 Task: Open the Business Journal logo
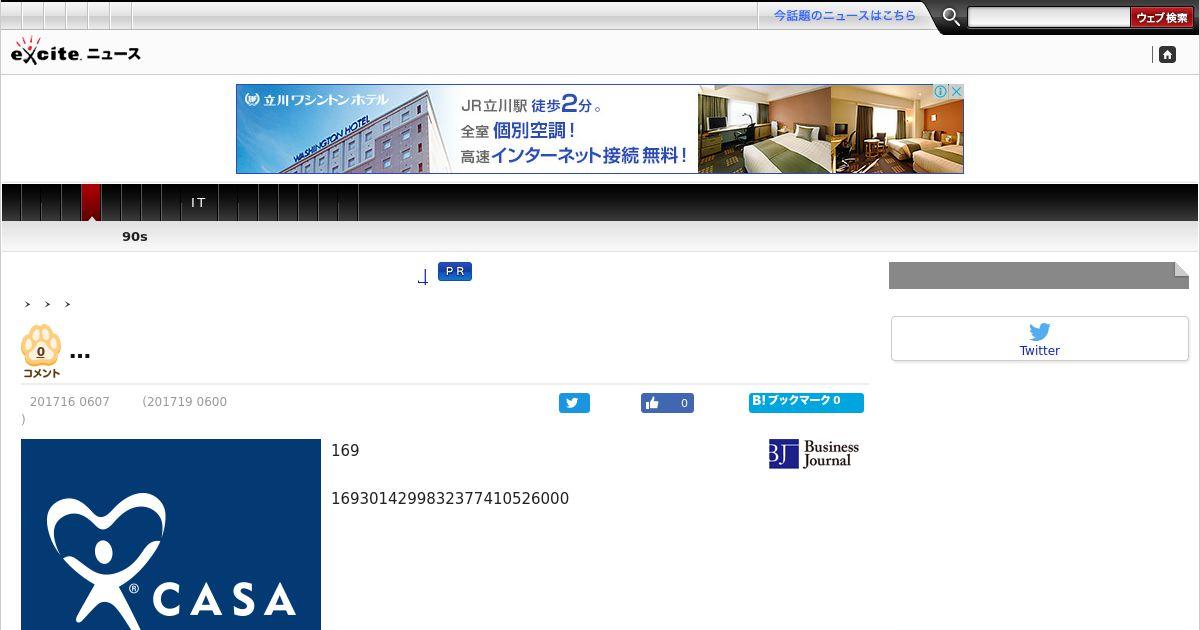(x=814, y=454)
